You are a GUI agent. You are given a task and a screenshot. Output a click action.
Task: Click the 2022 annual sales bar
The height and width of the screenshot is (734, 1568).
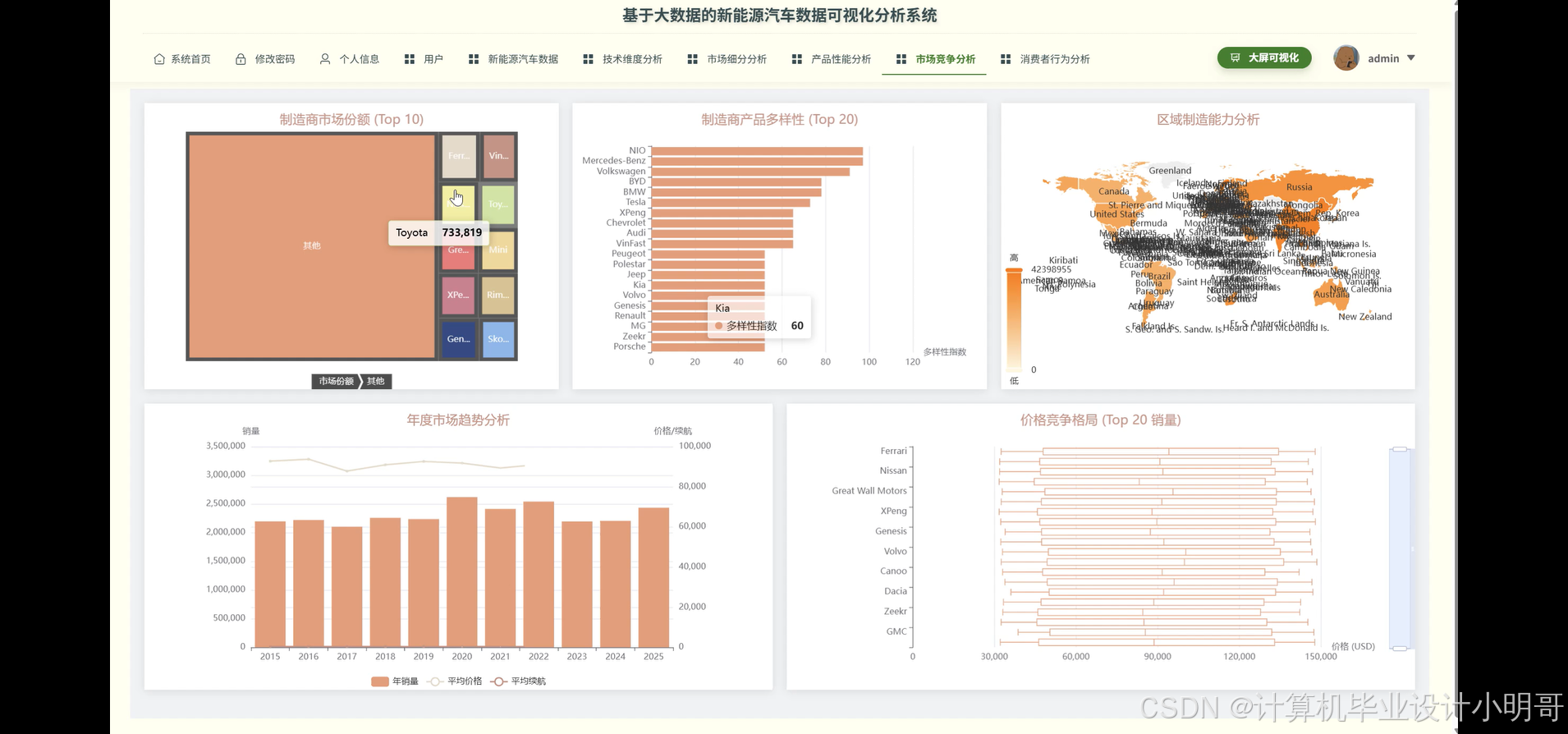(x=539, y=575)
